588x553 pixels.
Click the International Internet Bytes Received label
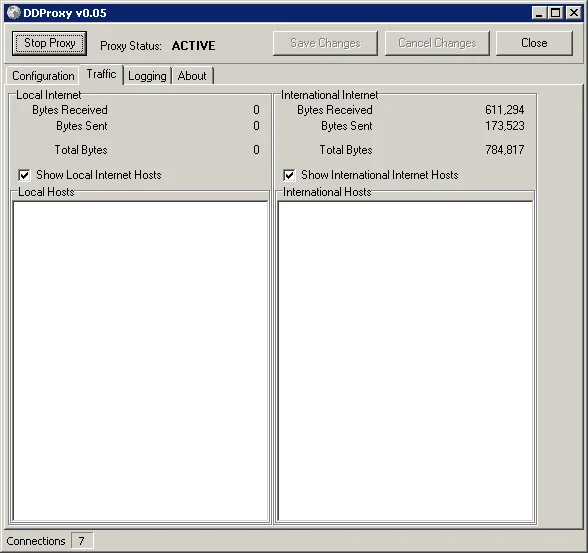click(335, 110)
